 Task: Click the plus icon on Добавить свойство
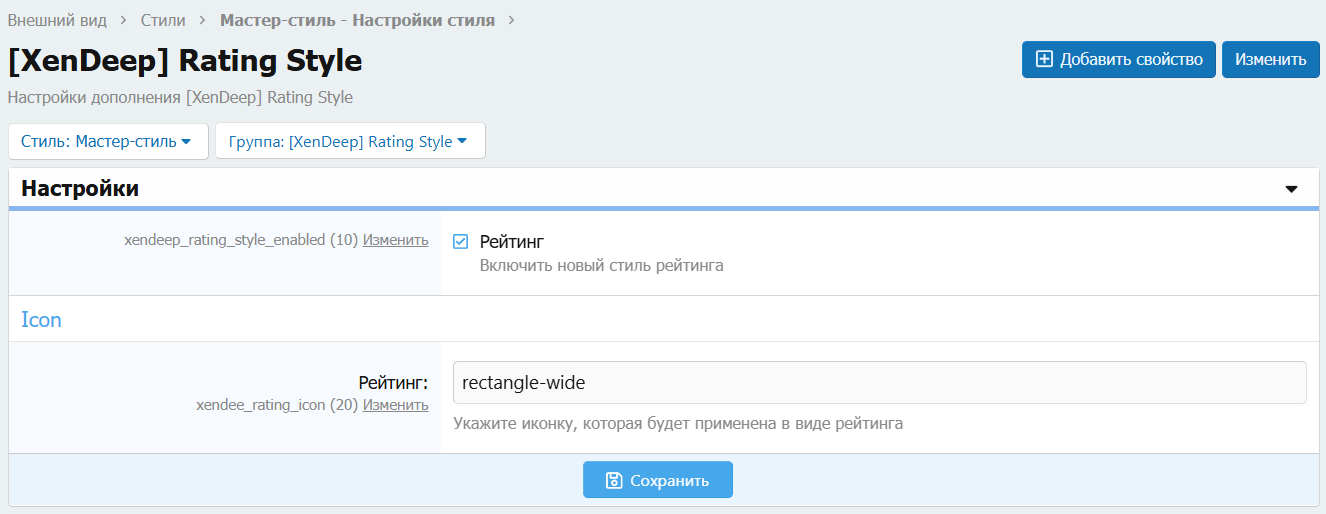[1044, 59]
